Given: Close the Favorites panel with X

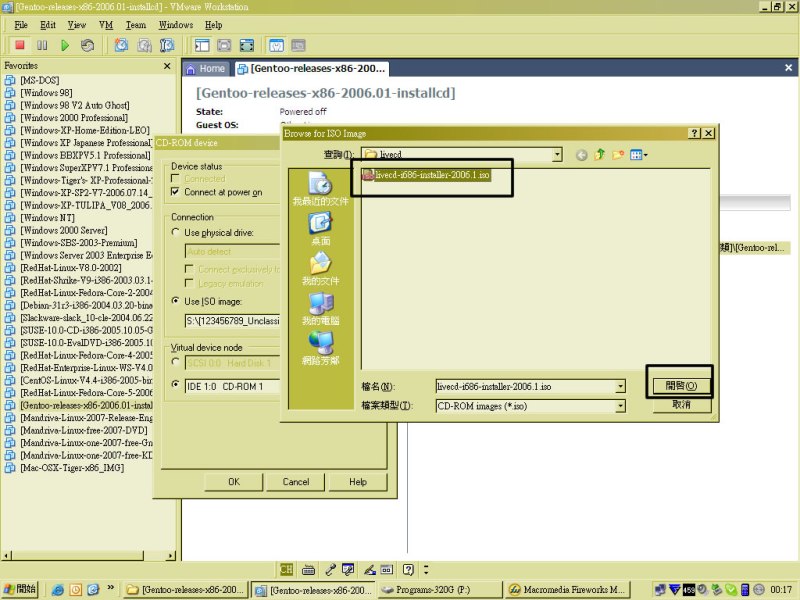Looking at the screenshot, I should point(167,66).
